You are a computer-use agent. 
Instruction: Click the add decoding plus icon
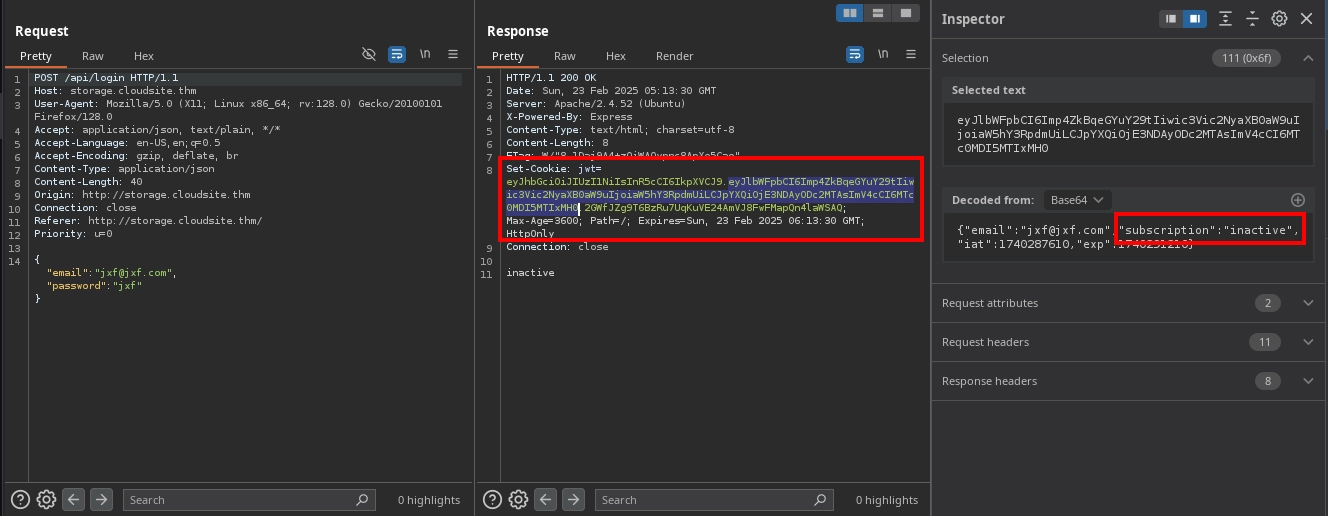[x=1298, y=200]
